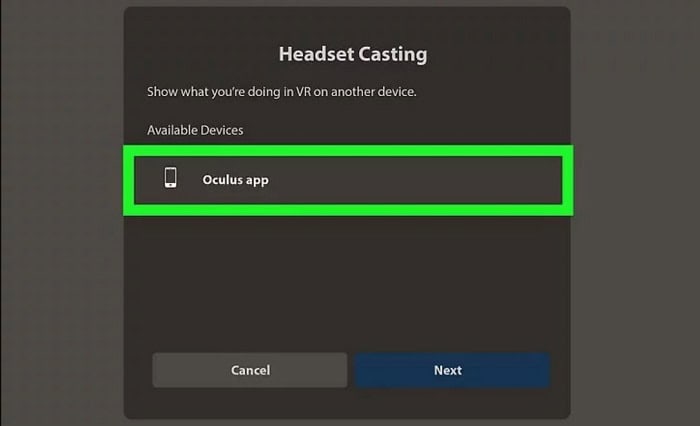Click the word Headset in the title
Viewport: 700px width, 426px height.
tap(316, 54)
